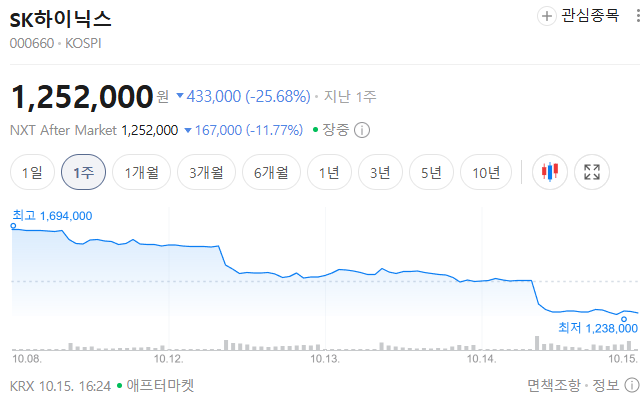The image size is (644, 405).
Task: Click the info icon next to 장중
Action: pos(362,130)
